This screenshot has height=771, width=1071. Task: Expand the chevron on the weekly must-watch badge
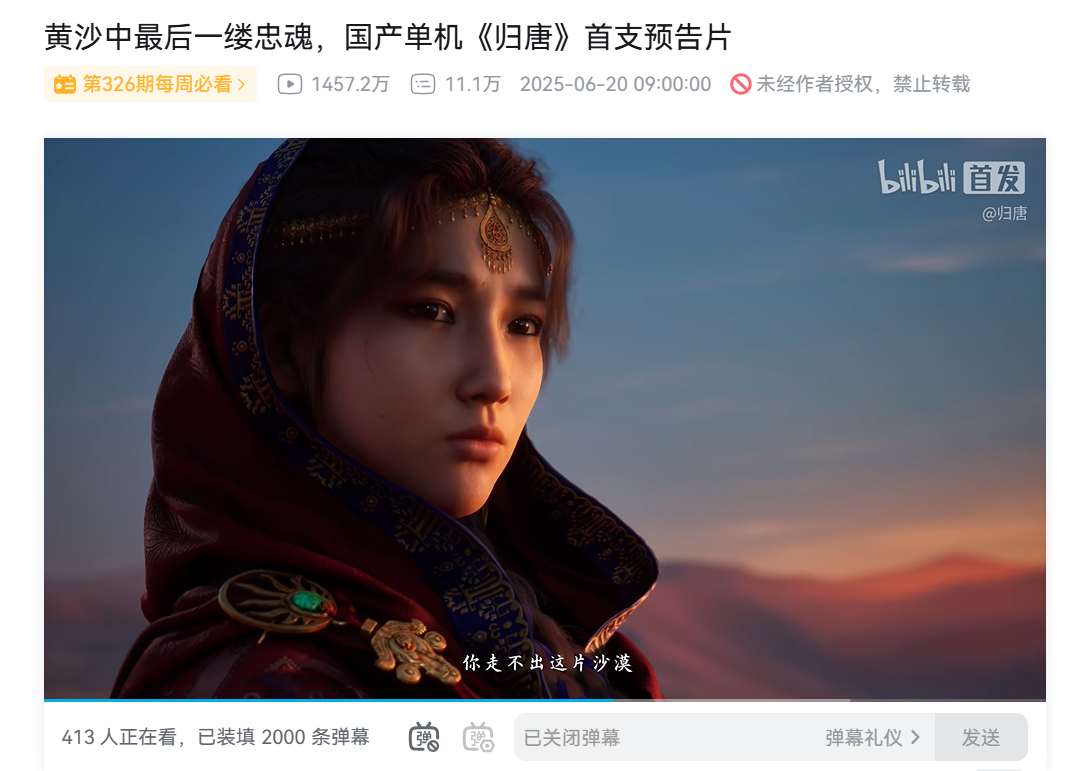(x=241, y=84)
